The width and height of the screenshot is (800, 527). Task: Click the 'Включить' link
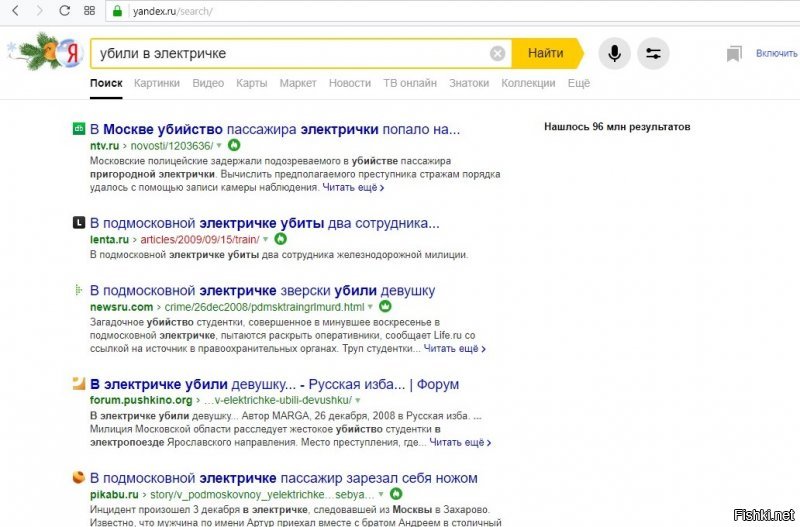[777, 53]
